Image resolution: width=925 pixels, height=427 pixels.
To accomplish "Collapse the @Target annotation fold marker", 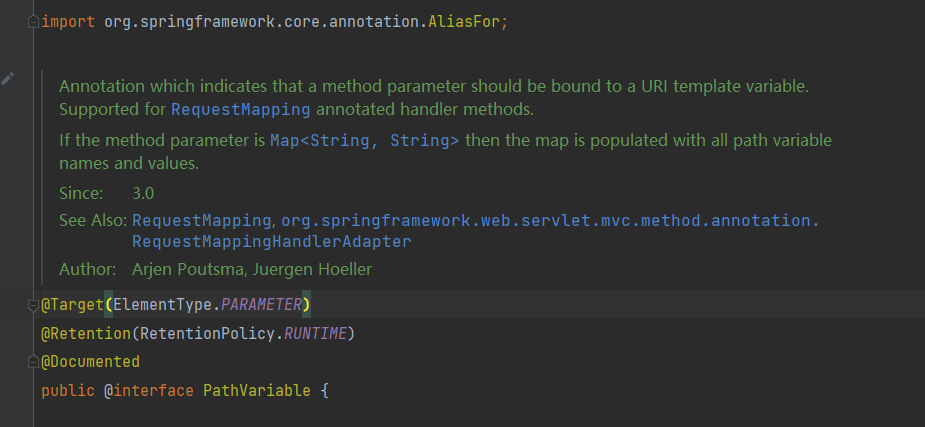I will coord(33,305).
